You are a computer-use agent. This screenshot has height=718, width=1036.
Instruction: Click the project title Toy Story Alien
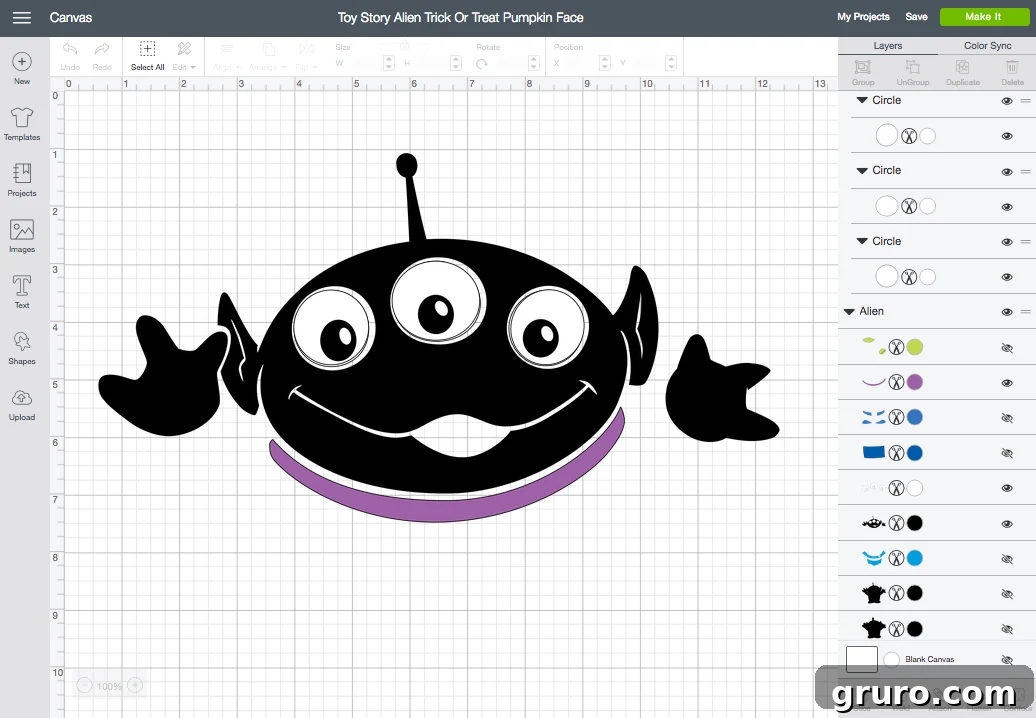461,18
